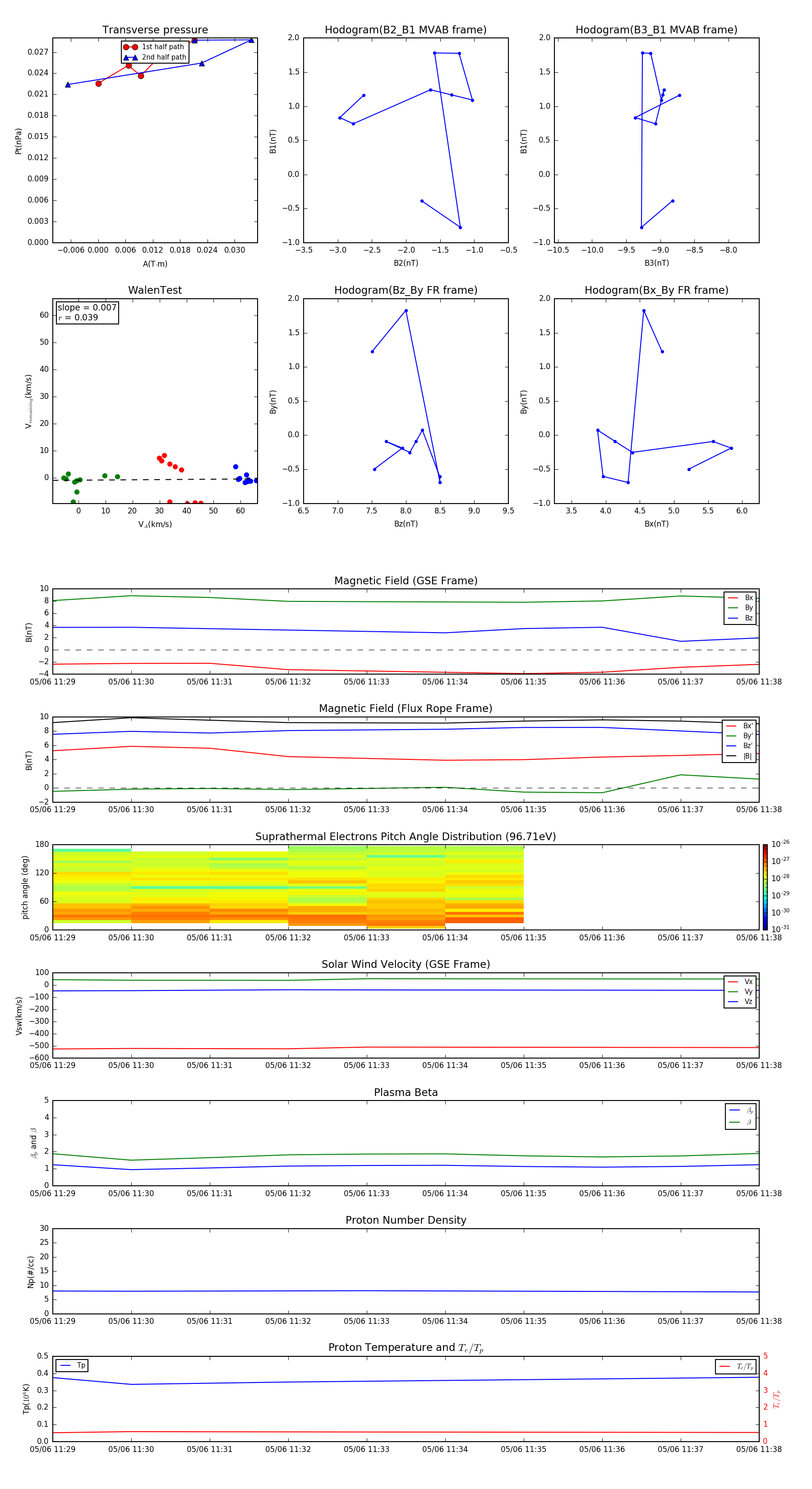
Task: Click the Hodogram(B3_B1 MVAB frame) title
Action: point(656,30)
